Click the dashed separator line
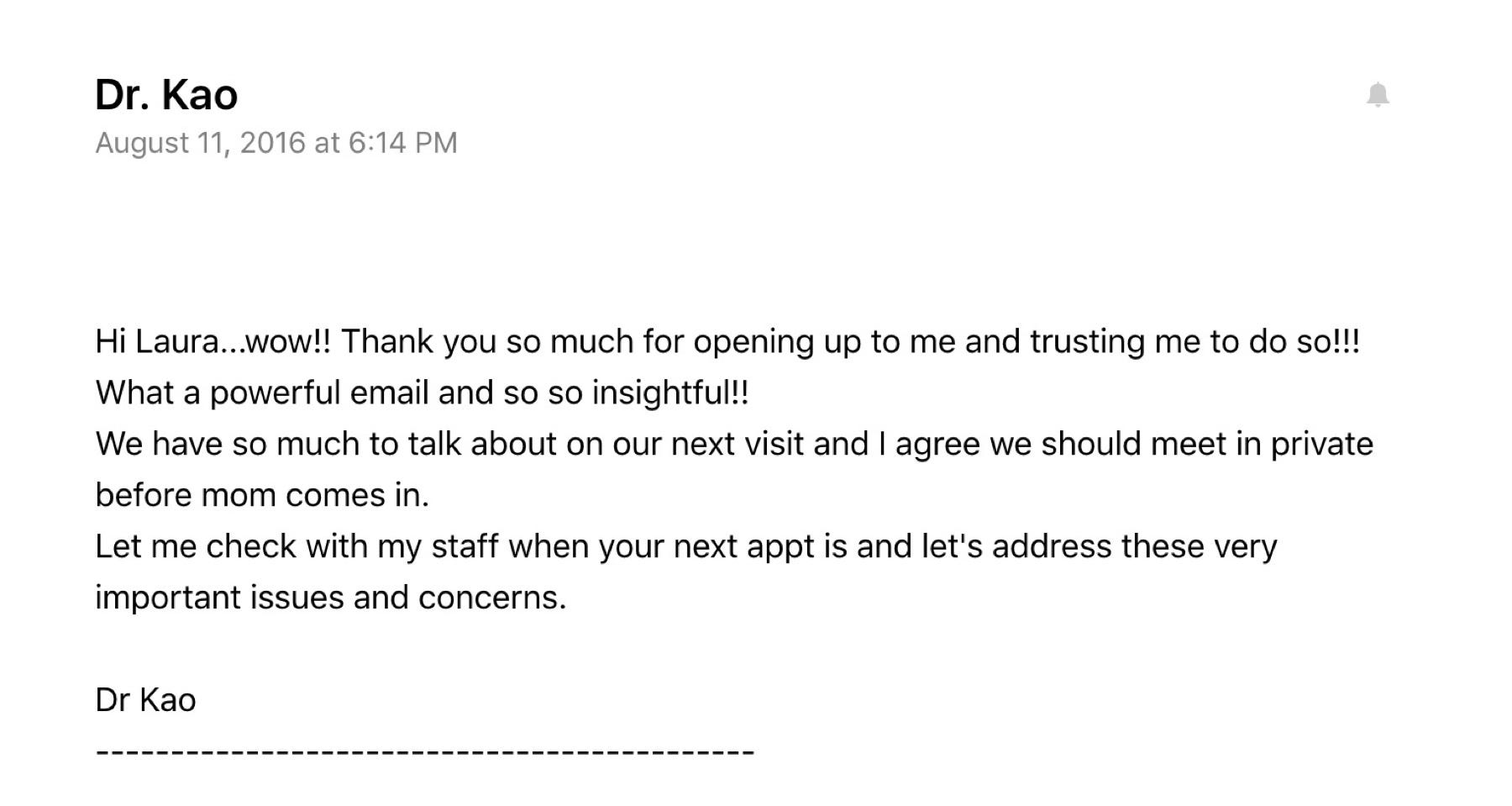1512x806 pixels. point(425,751)
